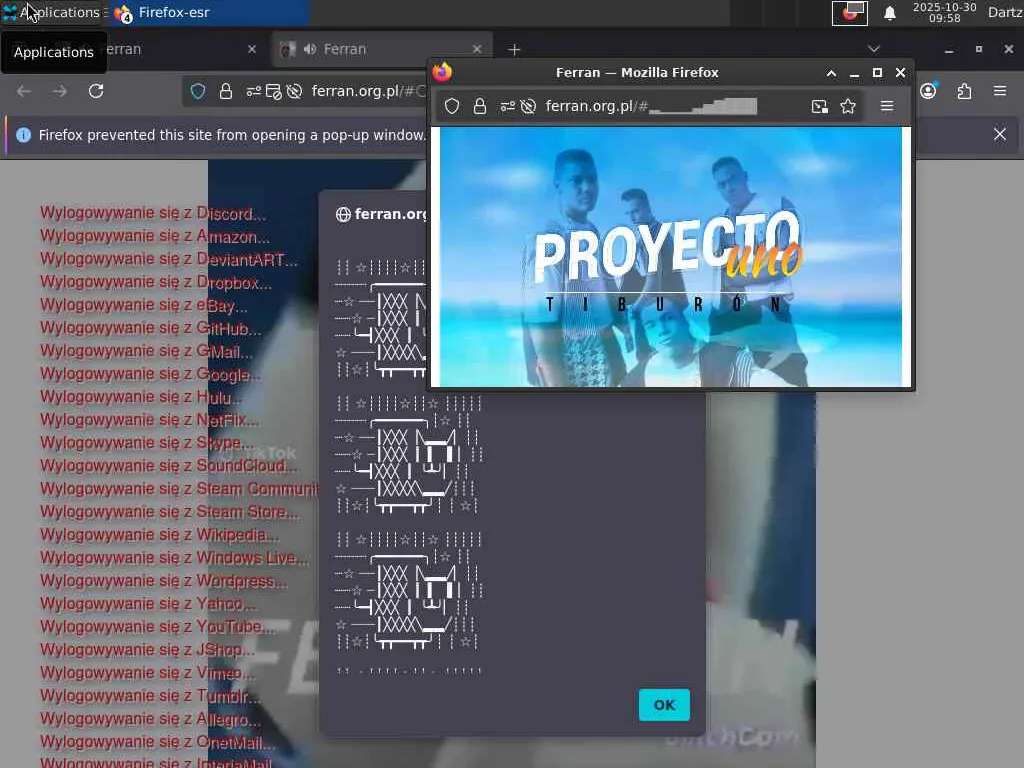The width and height of the screenshot is (1024, 768).
Task: Click the Proyecto Uno Tiburón video
Action: [x=671, y=257]
